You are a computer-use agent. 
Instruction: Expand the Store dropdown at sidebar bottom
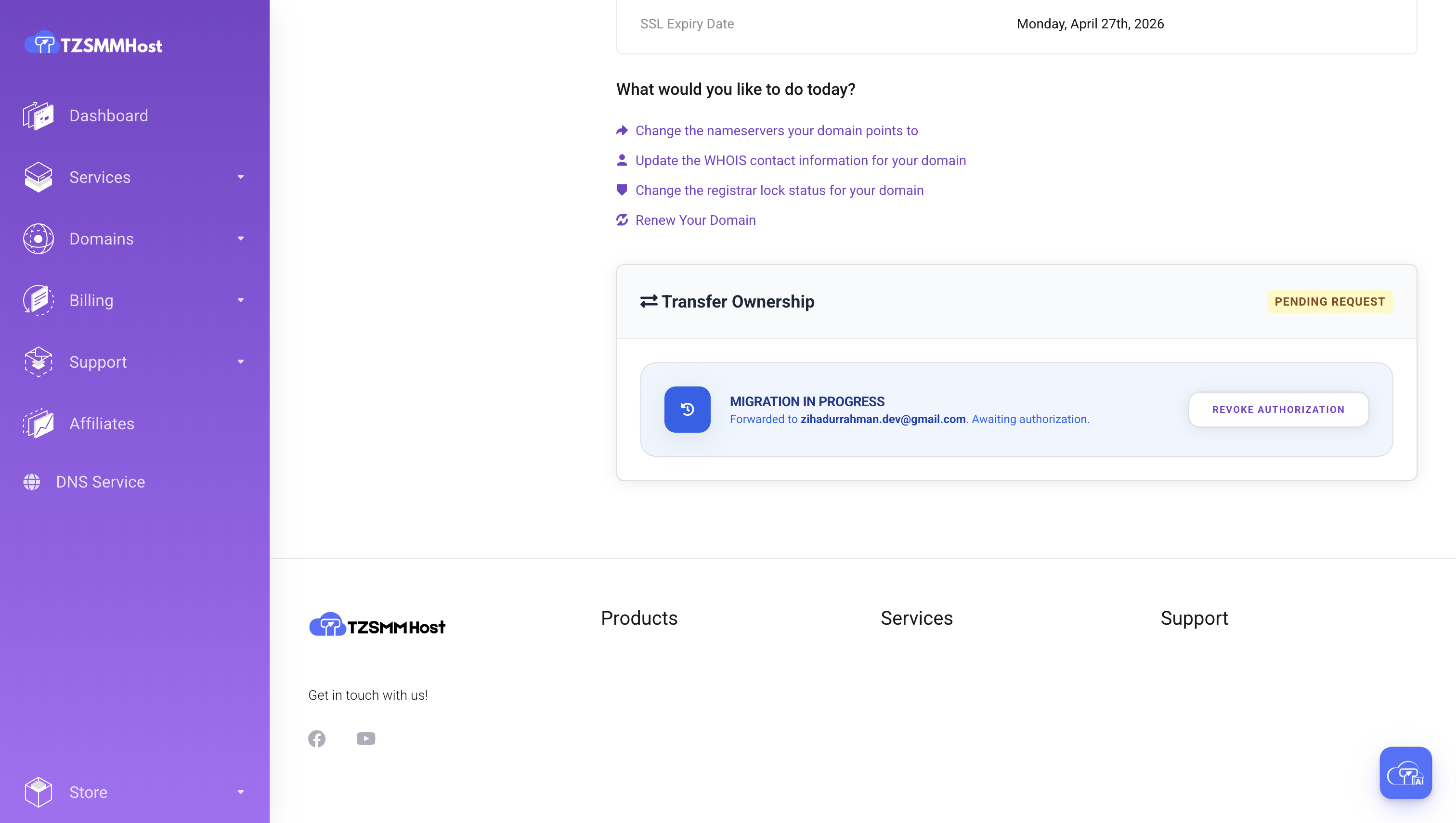click(240, 792)
